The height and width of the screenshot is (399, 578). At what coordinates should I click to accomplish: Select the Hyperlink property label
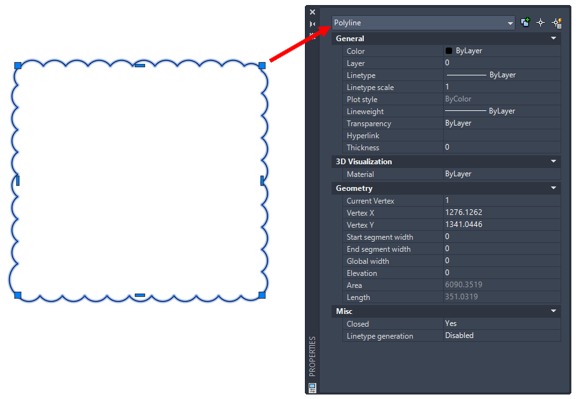pos(363,136)
